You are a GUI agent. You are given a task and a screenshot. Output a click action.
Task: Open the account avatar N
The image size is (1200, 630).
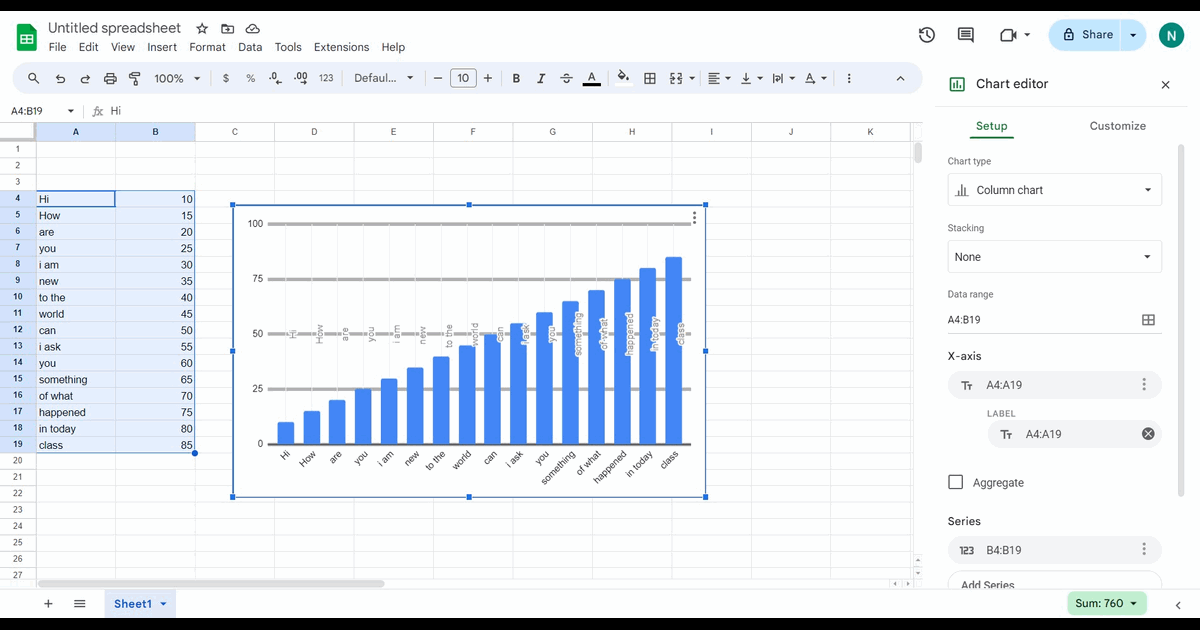click(x=1171, y=35)
